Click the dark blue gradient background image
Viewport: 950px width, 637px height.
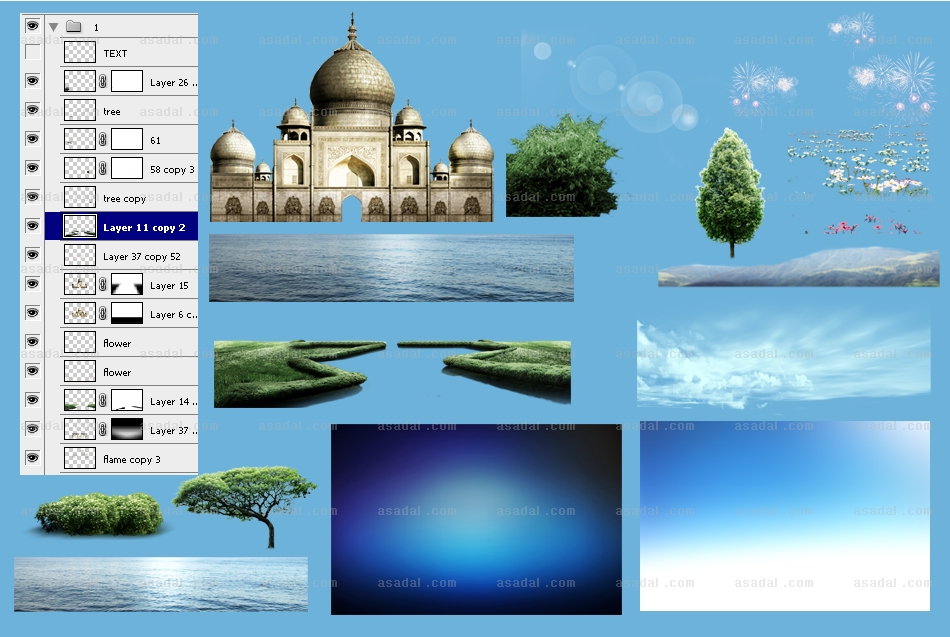click(476, 518)
